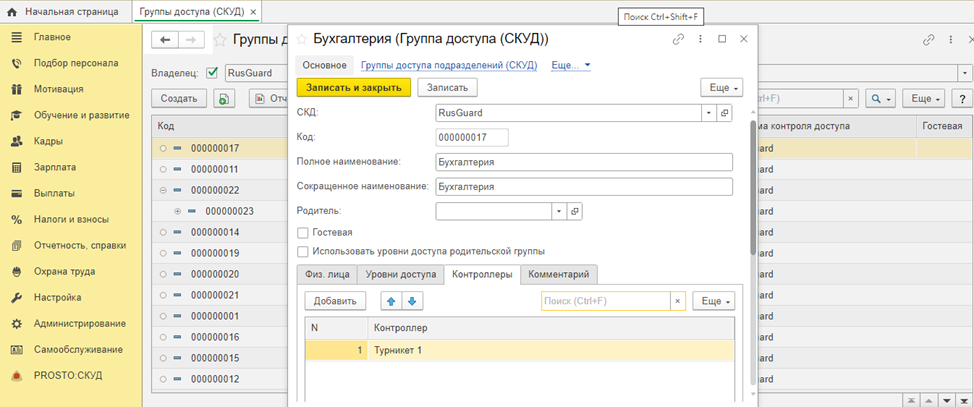Toggle the Владелец filter checkbox
Viewport: 974px width, 407px height.
tap(212, 73)
